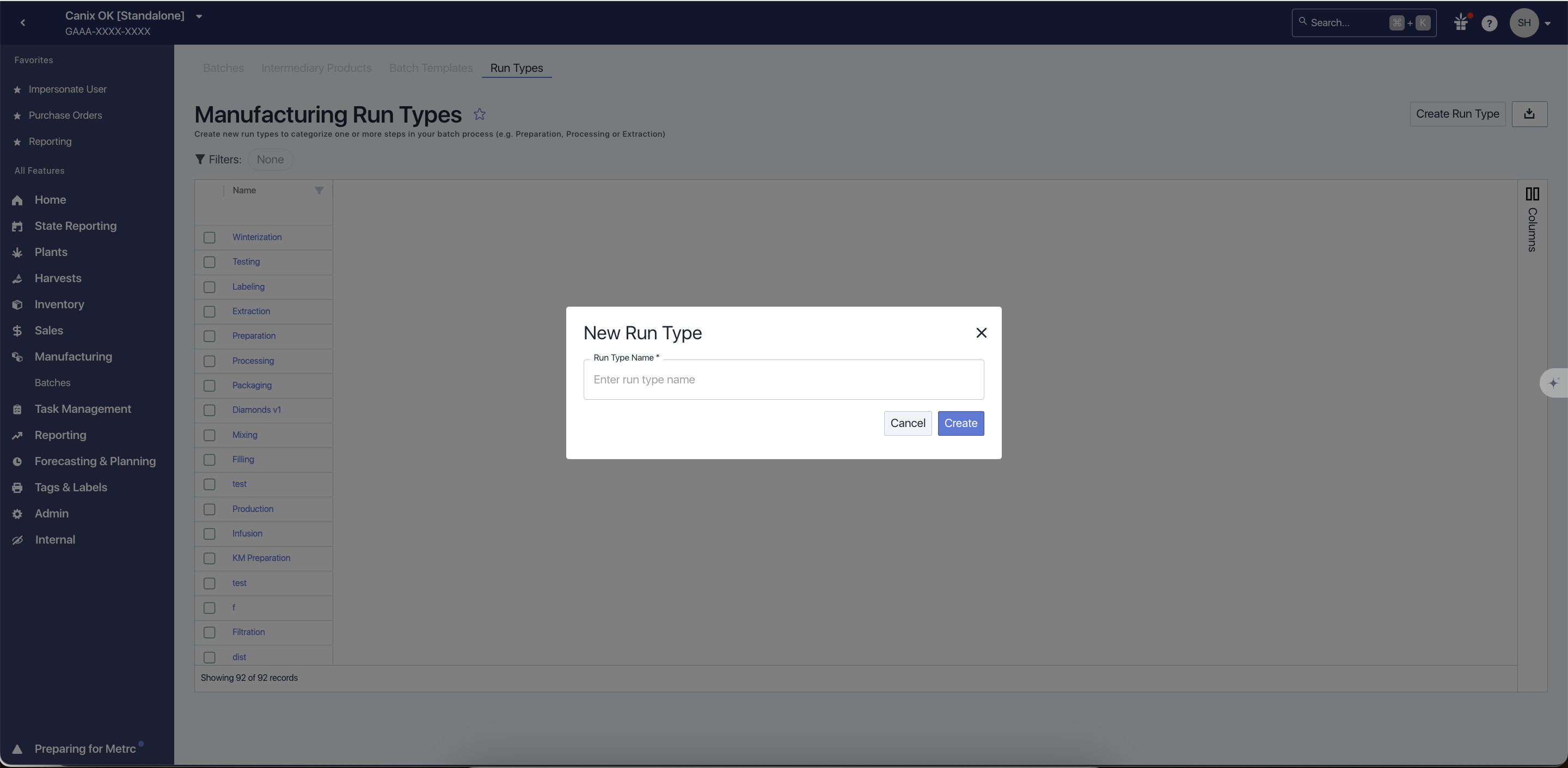Screen dimensions: 1568x768
Task: Switch to Intermediary Products tab
Action: click(316, 68)
